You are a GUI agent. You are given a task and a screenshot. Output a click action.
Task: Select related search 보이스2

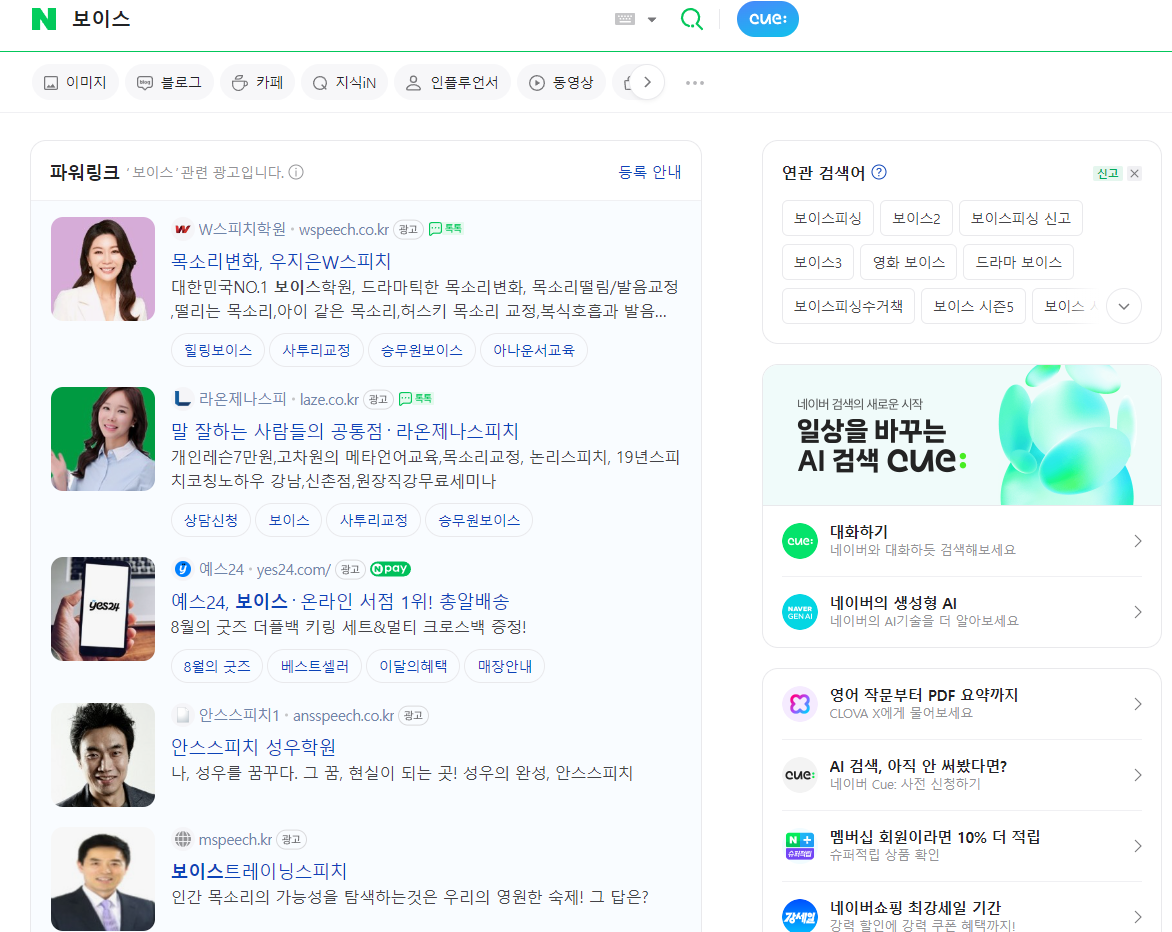[x=916, y=217]
